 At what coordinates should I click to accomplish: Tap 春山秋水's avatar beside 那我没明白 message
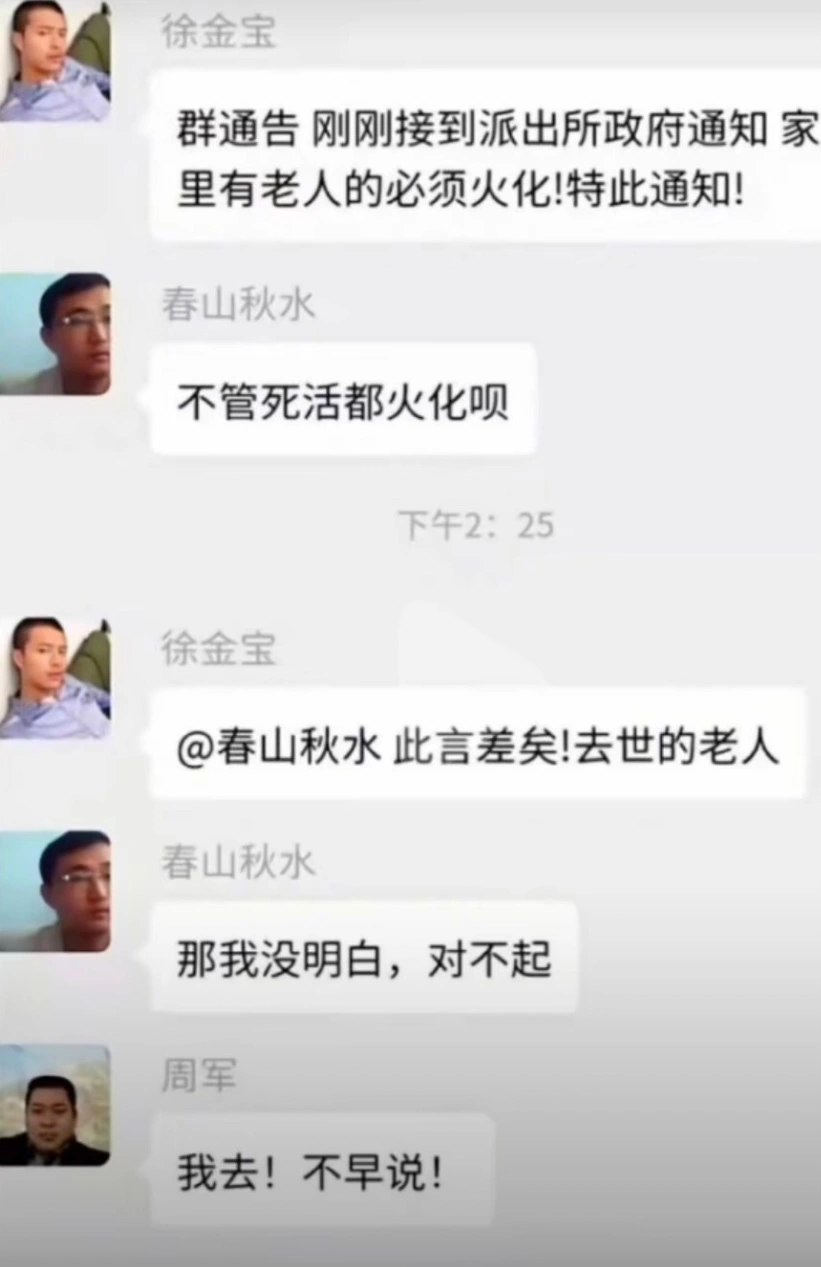tap(55, 891)
